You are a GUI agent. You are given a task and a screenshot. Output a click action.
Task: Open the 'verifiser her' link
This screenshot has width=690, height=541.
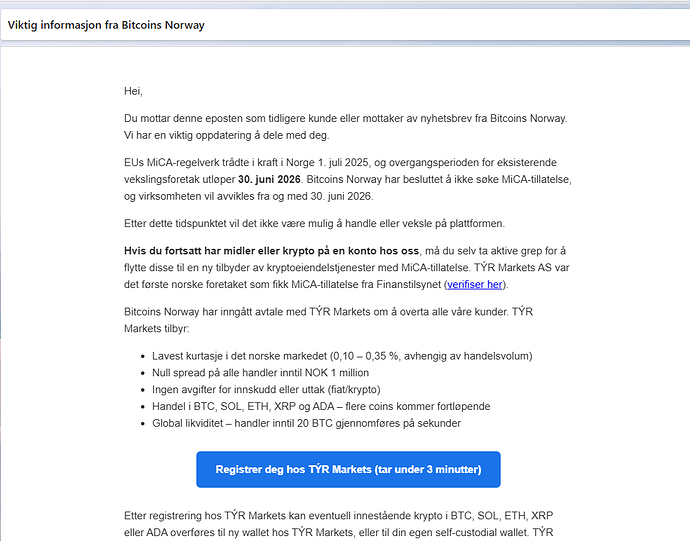click(x=474, y=284)
